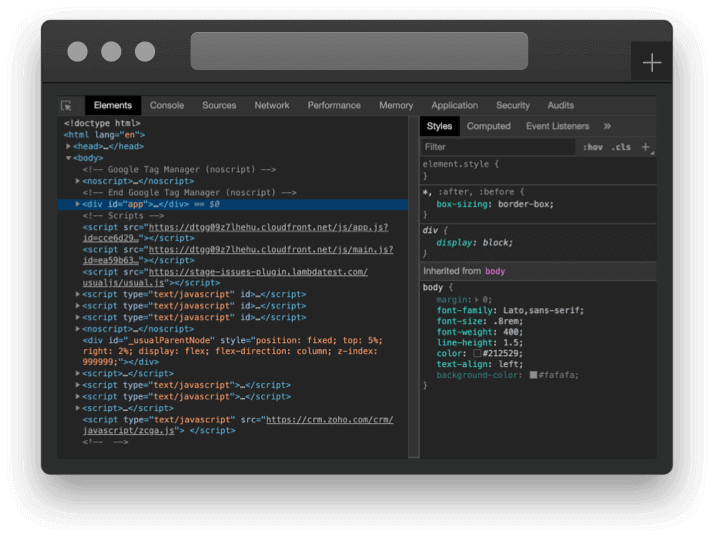Expand the margin shorthand property arrow
This screenshot has width=714, height=537.
(475, 299)
